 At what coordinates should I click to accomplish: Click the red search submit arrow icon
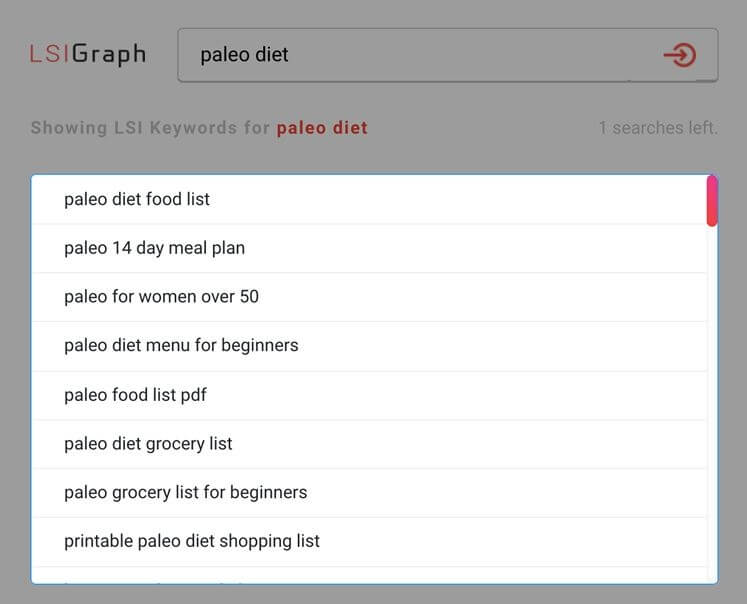[x=680, y=55]
